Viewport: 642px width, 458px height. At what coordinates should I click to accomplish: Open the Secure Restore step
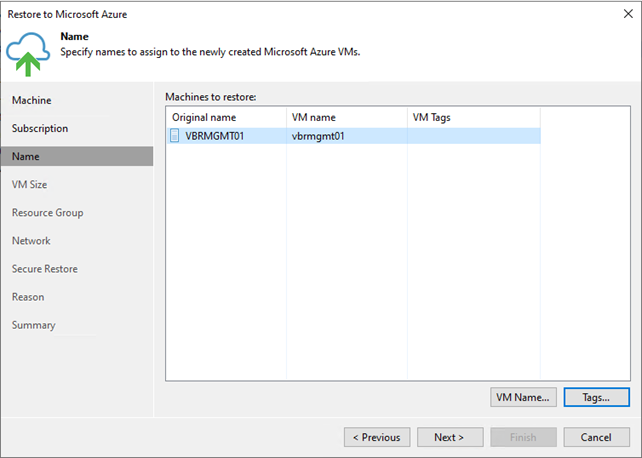[45, 269]
